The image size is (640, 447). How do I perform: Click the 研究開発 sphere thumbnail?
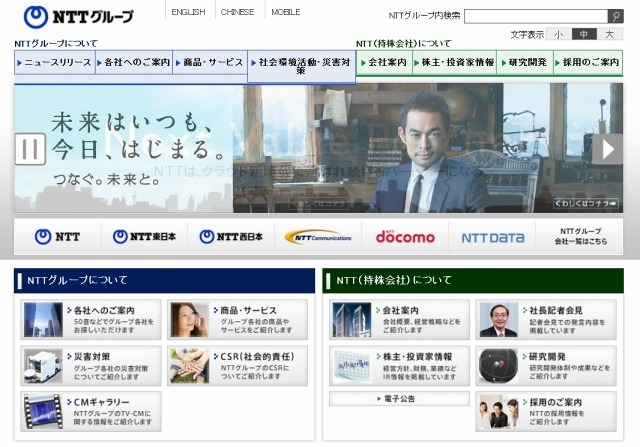pos(499,366)
